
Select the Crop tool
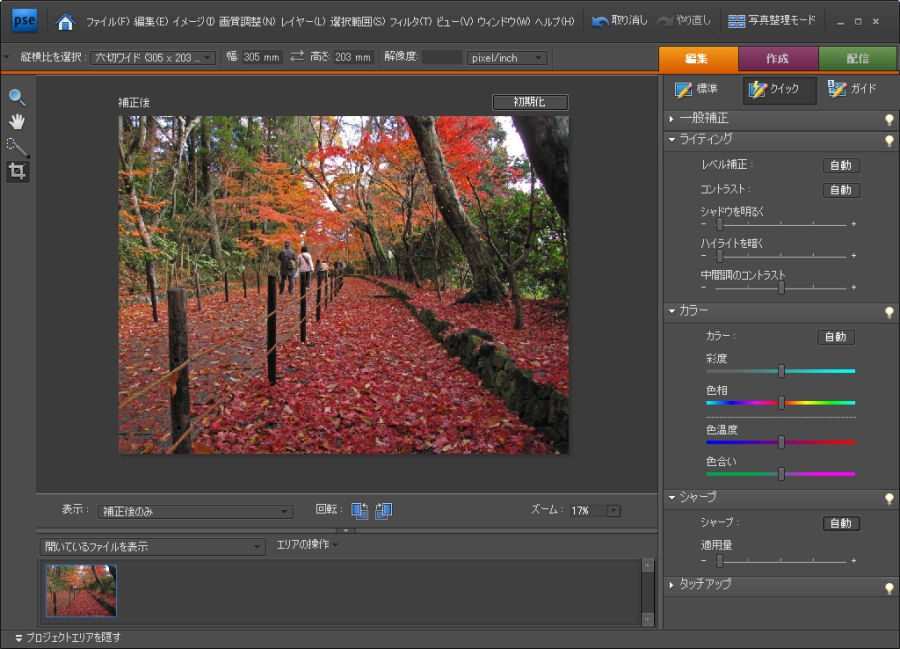click(x=17, y=172)
